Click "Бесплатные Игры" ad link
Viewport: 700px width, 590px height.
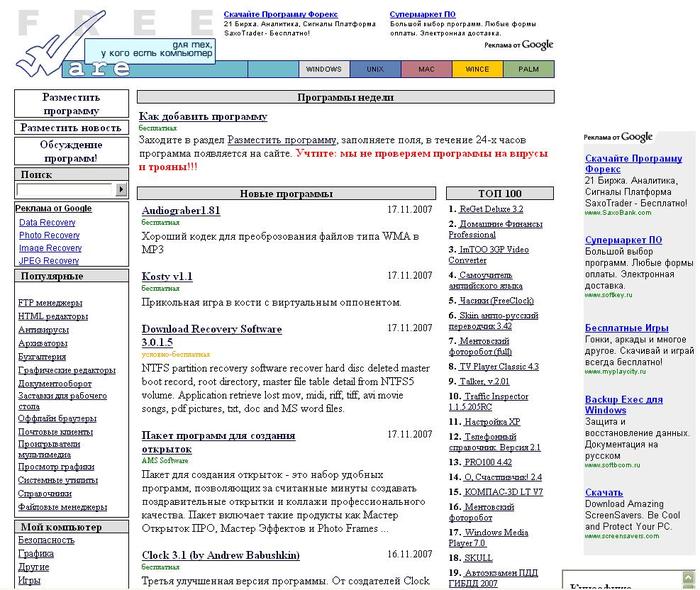[x=627, y=328]
